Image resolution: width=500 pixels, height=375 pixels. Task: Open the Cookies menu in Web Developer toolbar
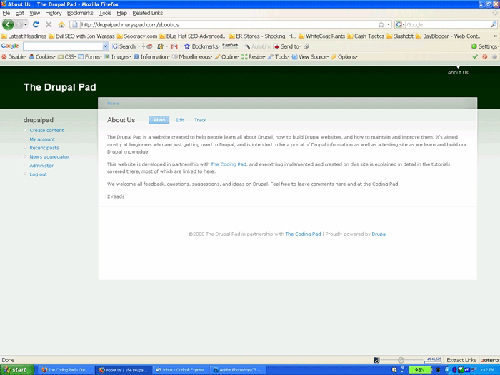(x=42, y=57)
